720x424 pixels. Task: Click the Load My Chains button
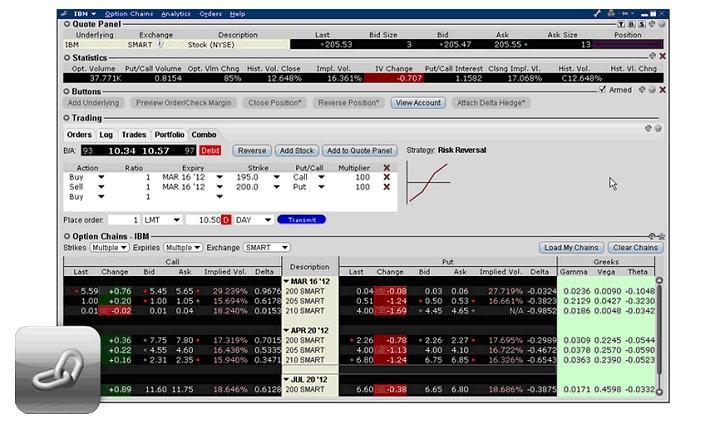click(571, 248)
